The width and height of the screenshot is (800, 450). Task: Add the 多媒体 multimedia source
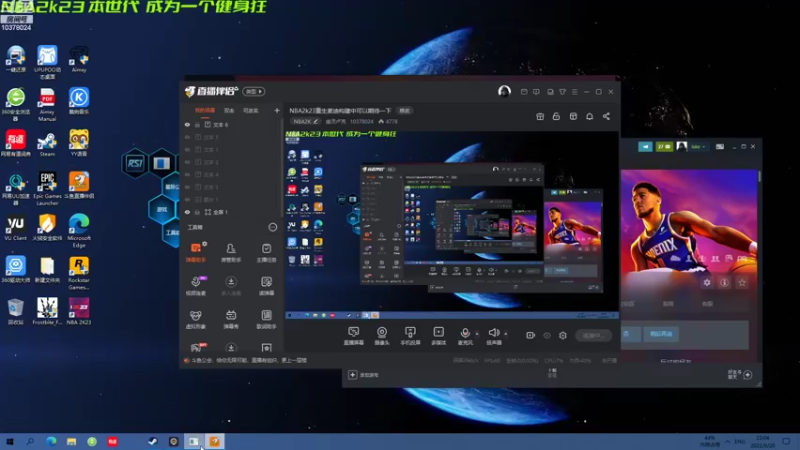pos(439,336)
